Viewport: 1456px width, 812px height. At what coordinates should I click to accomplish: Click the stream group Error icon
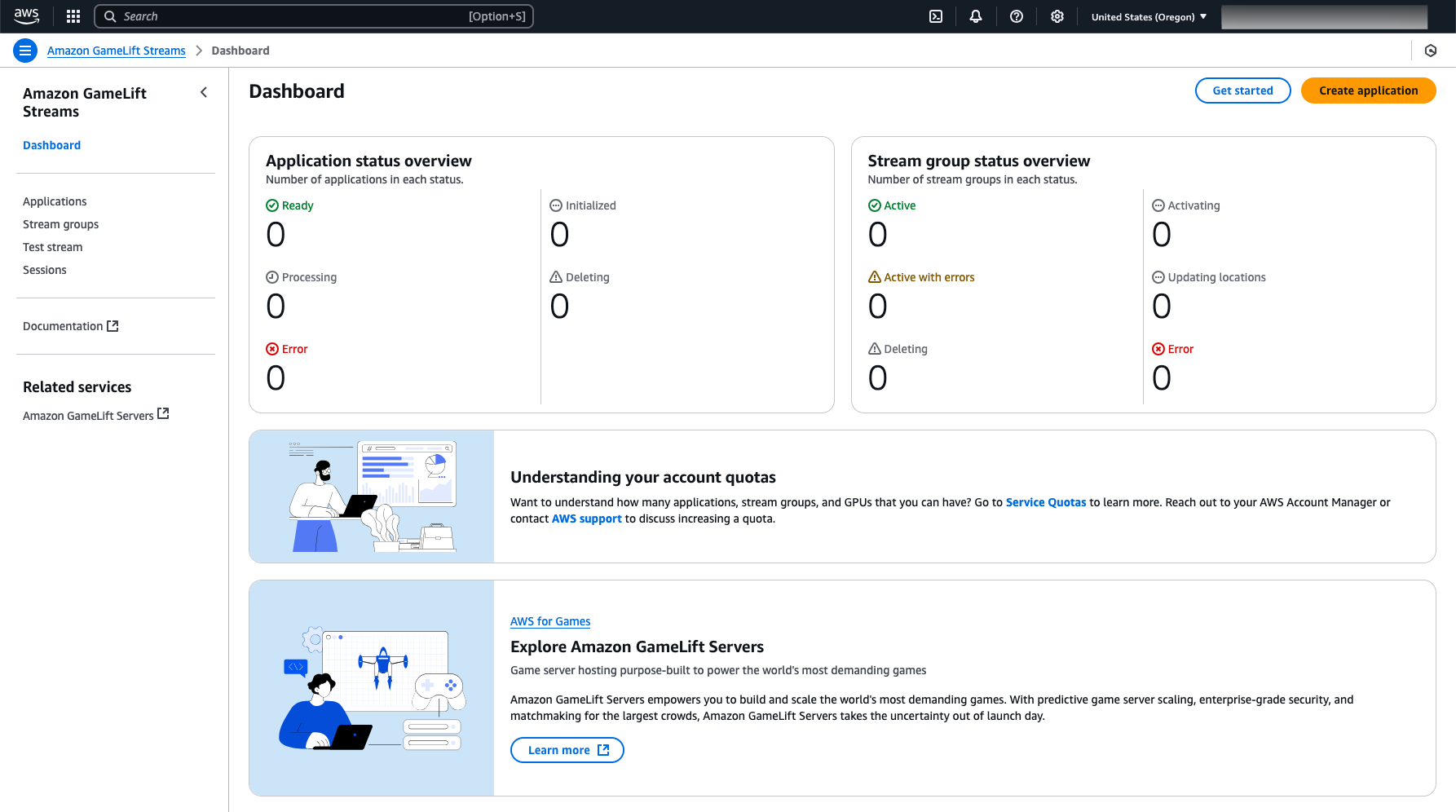(1158, 349)
